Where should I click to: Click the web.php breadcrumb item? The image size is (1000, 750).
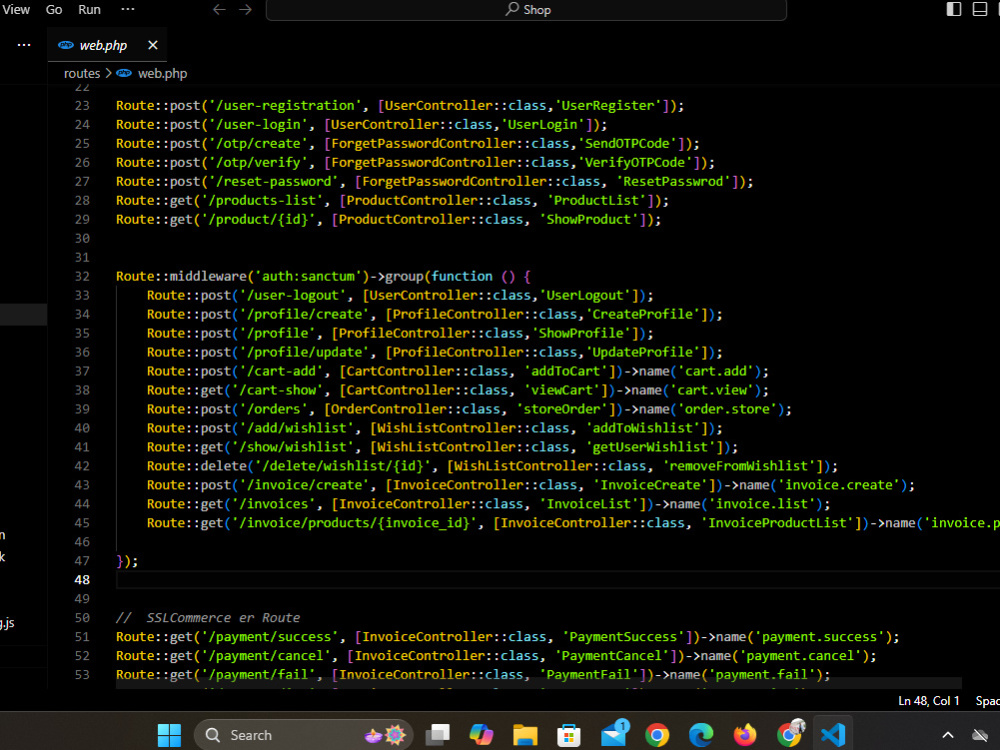(x=163, y=73)
